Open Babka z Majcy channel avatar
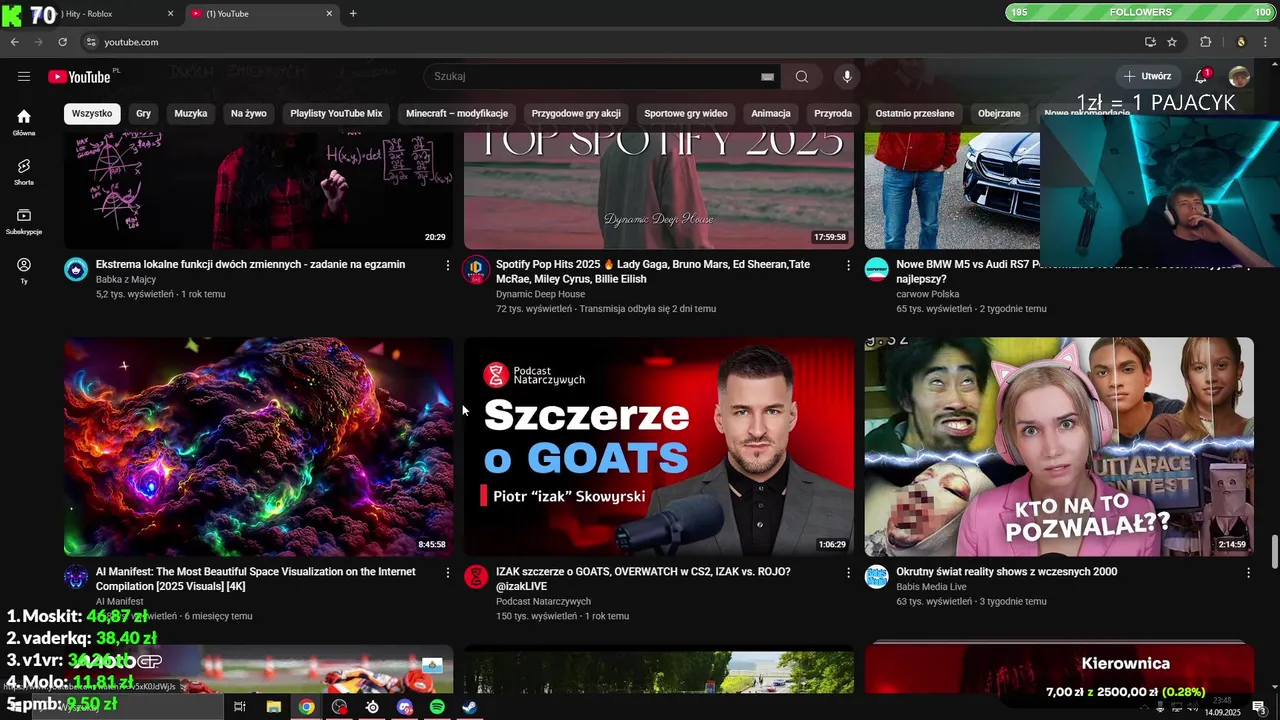1280x720 pixels. coord(76,269)
